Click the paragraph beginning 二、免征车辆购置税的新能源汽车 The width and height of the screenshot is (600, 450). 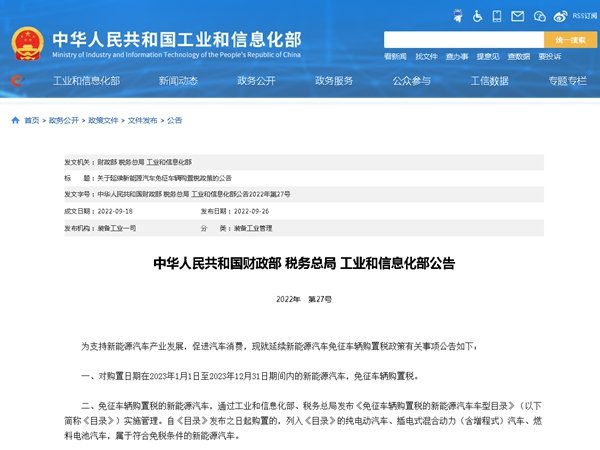tap(304, 421)
